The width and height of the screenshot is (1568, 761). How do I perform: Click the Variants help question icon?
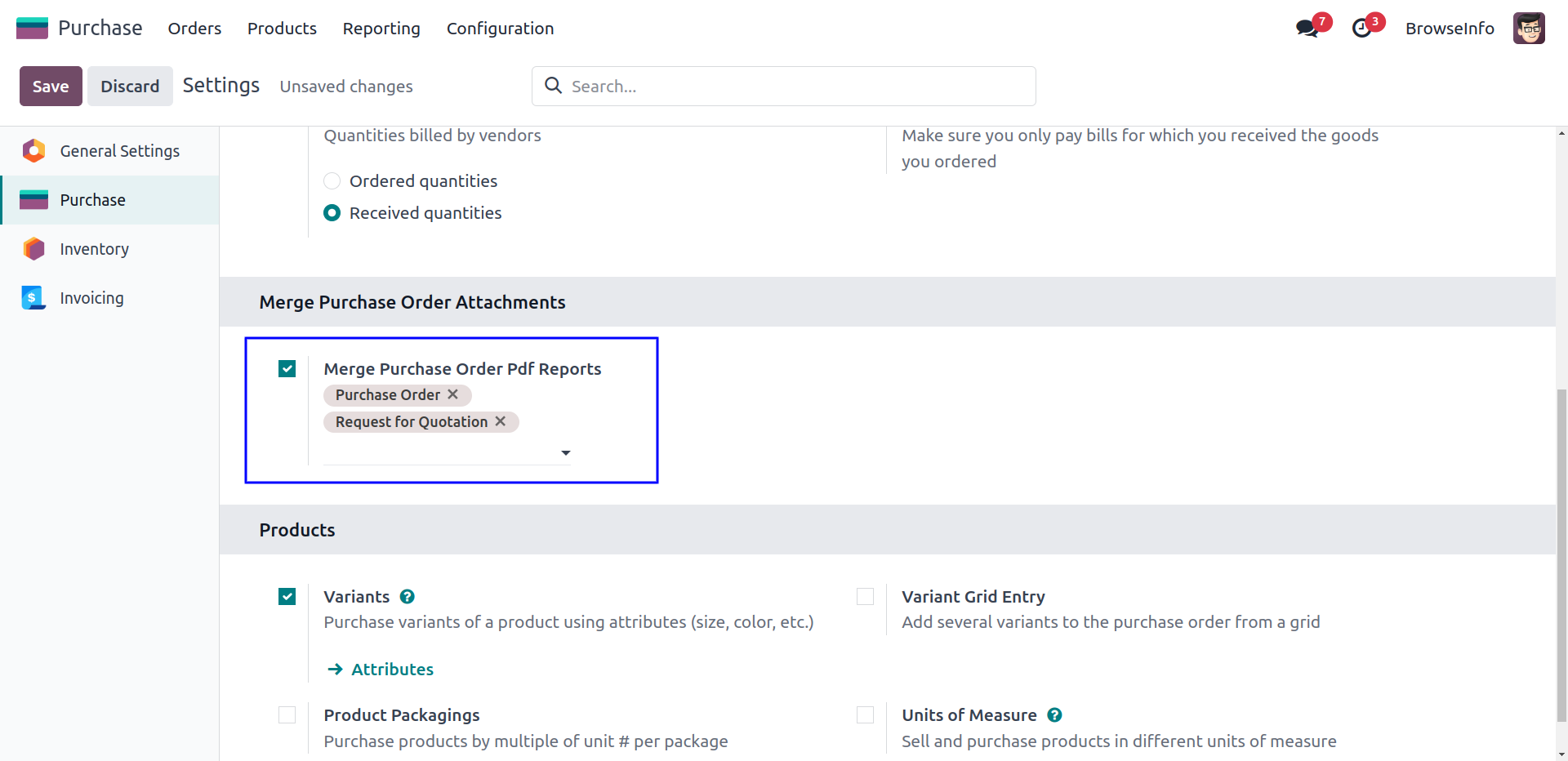coord(408,597)
